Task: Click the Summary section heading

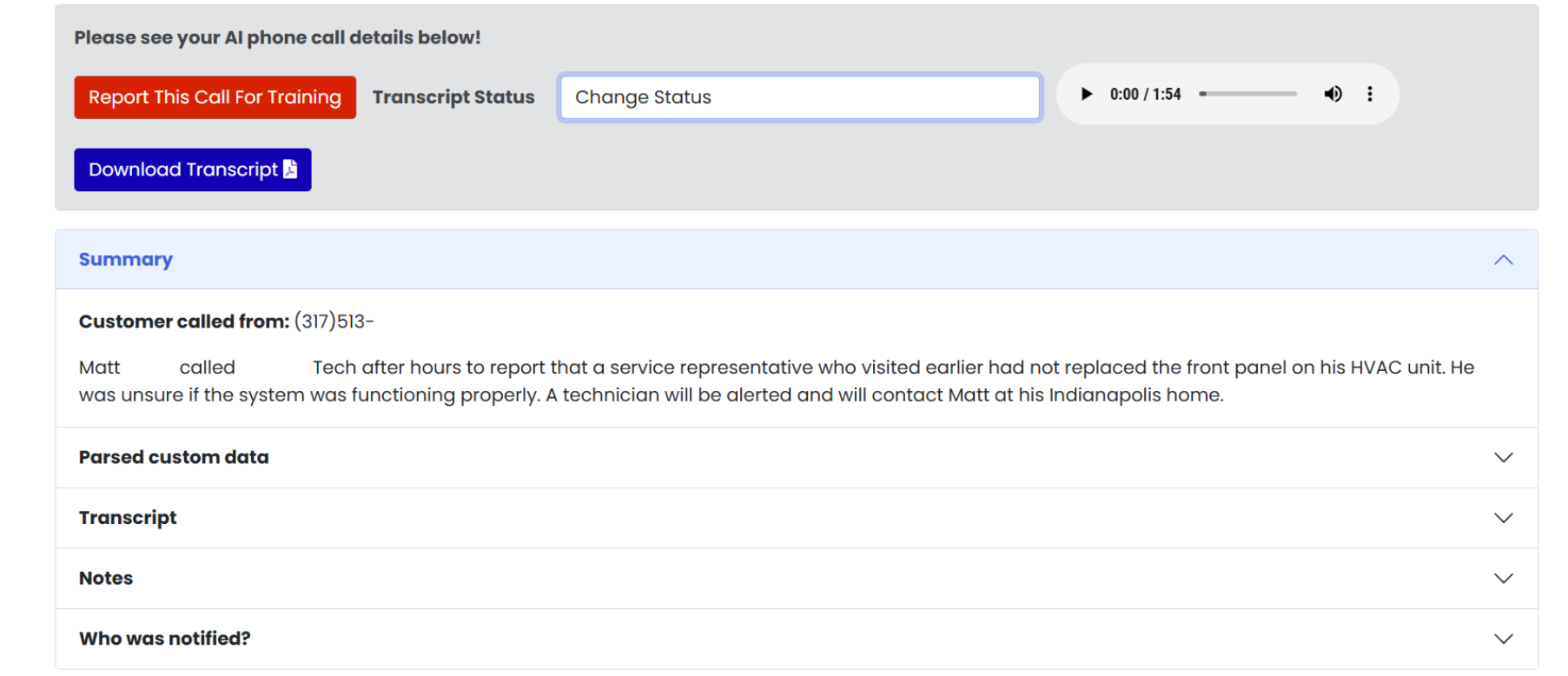Action: pyautogui.click(x=126, y=260)
